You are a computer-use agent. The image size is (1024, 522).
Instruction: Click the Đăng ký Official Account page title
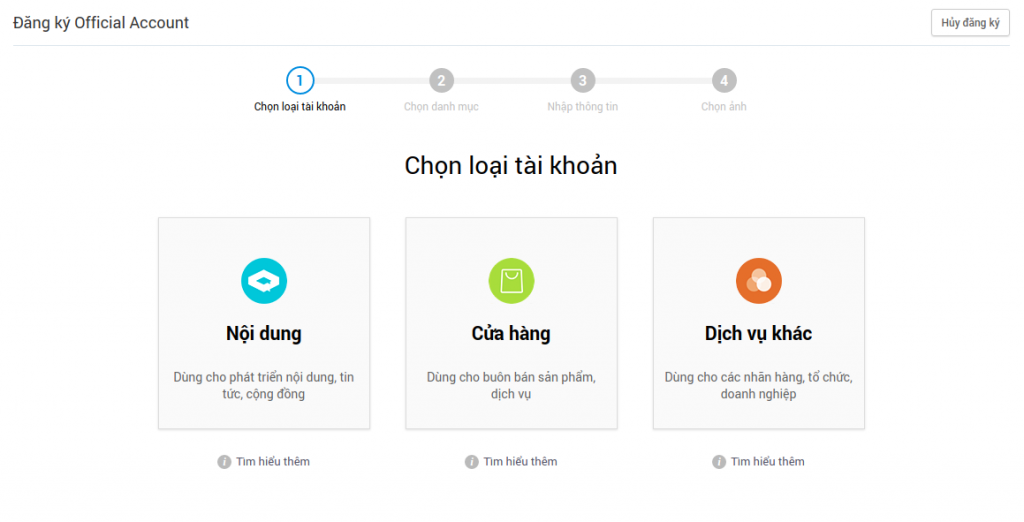(101, 23)
